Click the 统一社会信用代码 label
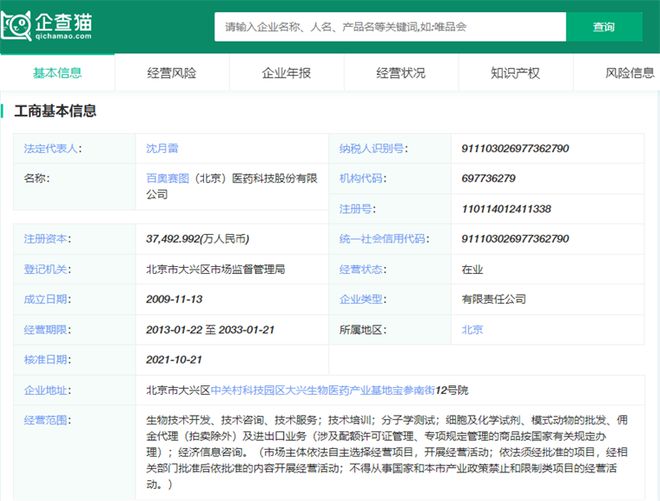Screen dimensions: 660x501 [x=384, y=239]
